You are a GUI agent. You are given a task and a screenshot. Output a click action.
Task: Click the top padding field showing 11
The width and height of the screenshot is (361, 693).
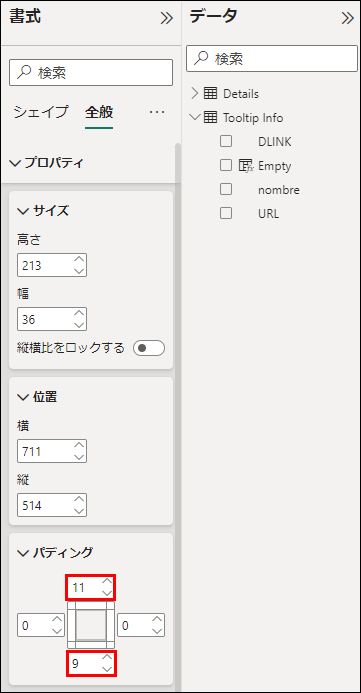click(x=91, y=588)
